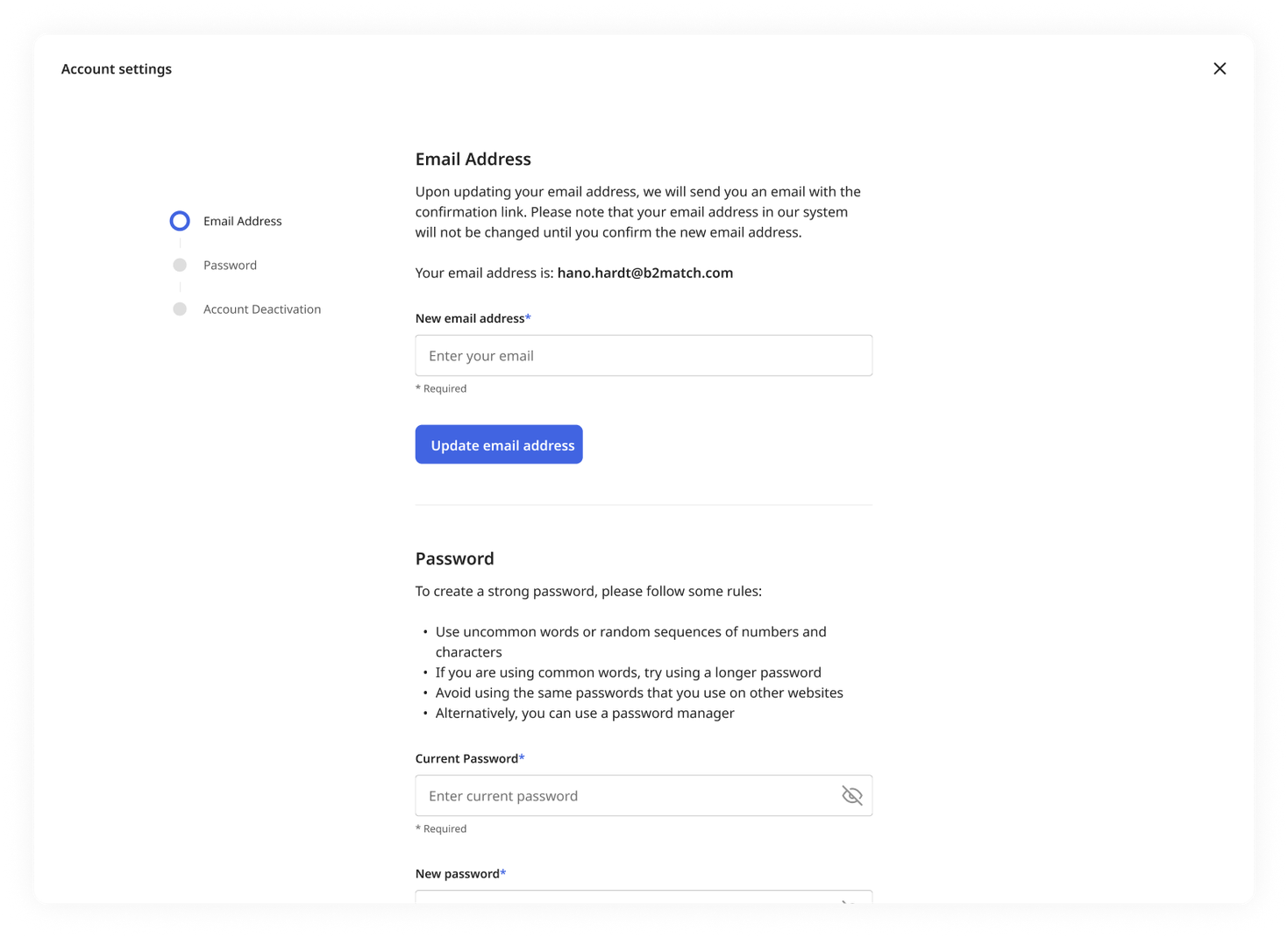Image resolution: width=1288 pixels, height=938 pixels.
Task: Click the Email Address step circle
Action: pos(180,221)
